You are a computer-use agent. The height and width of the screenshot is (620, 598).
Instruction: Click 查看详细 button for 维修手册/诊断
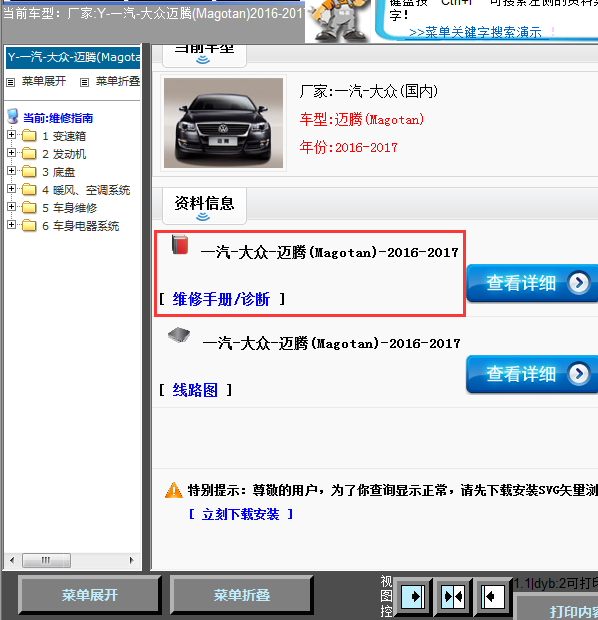pyautogui.click(x=532, y=283)
